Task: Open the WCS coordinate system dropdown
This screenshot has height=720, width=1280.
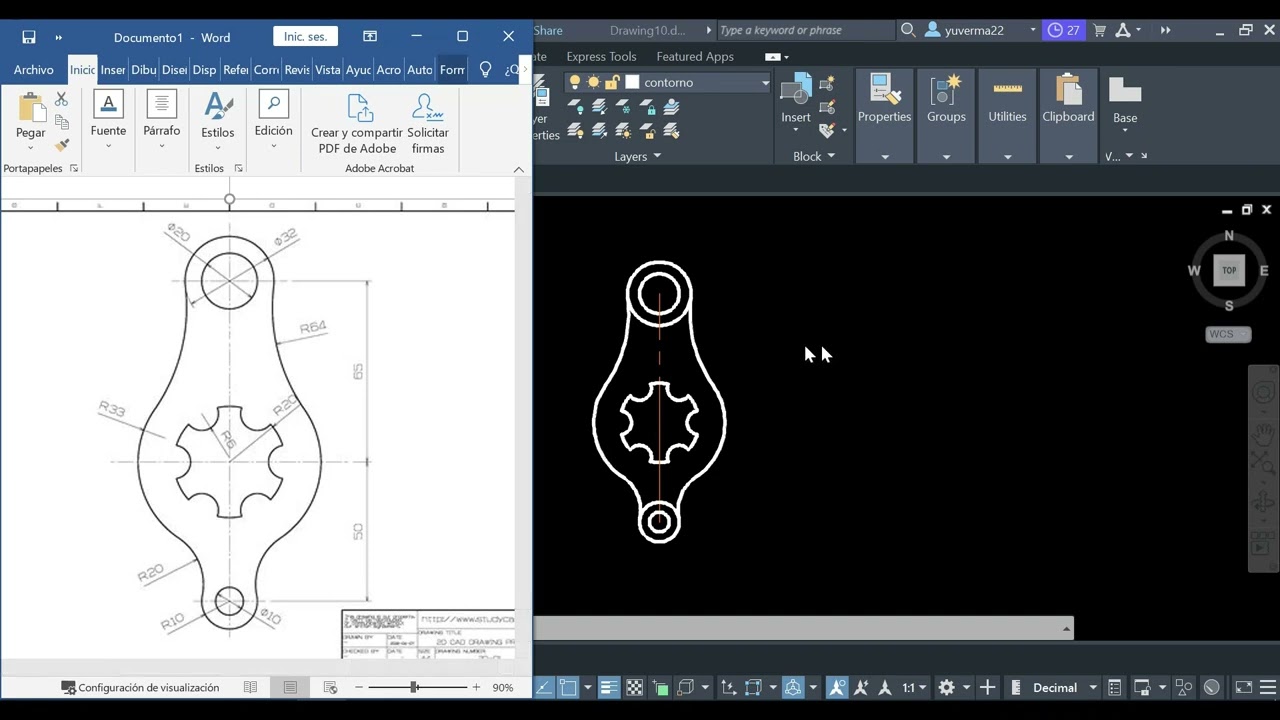Action: 1228,334
